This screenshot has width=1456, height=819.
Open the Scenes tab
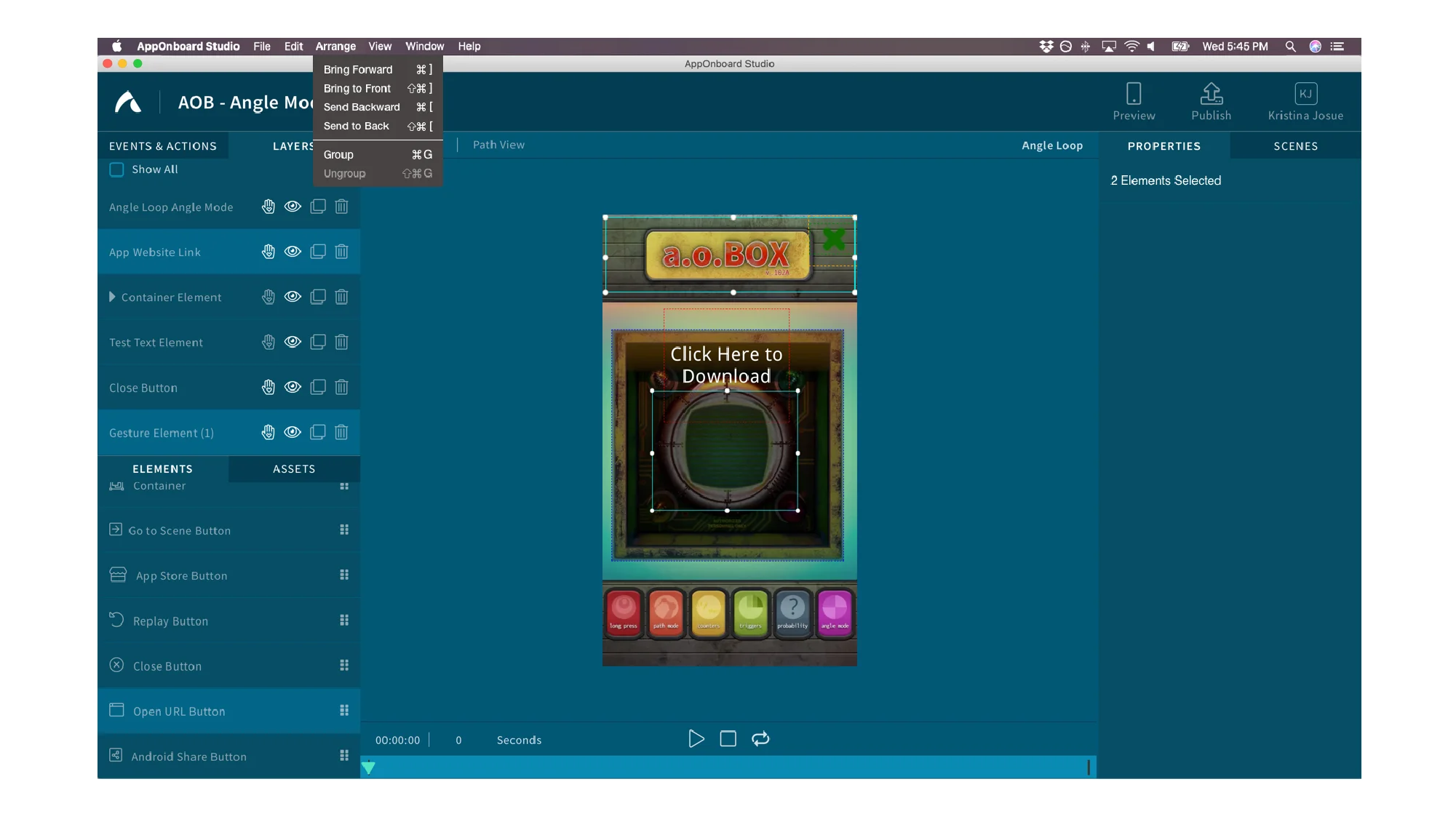click(x=1295, y=146)
